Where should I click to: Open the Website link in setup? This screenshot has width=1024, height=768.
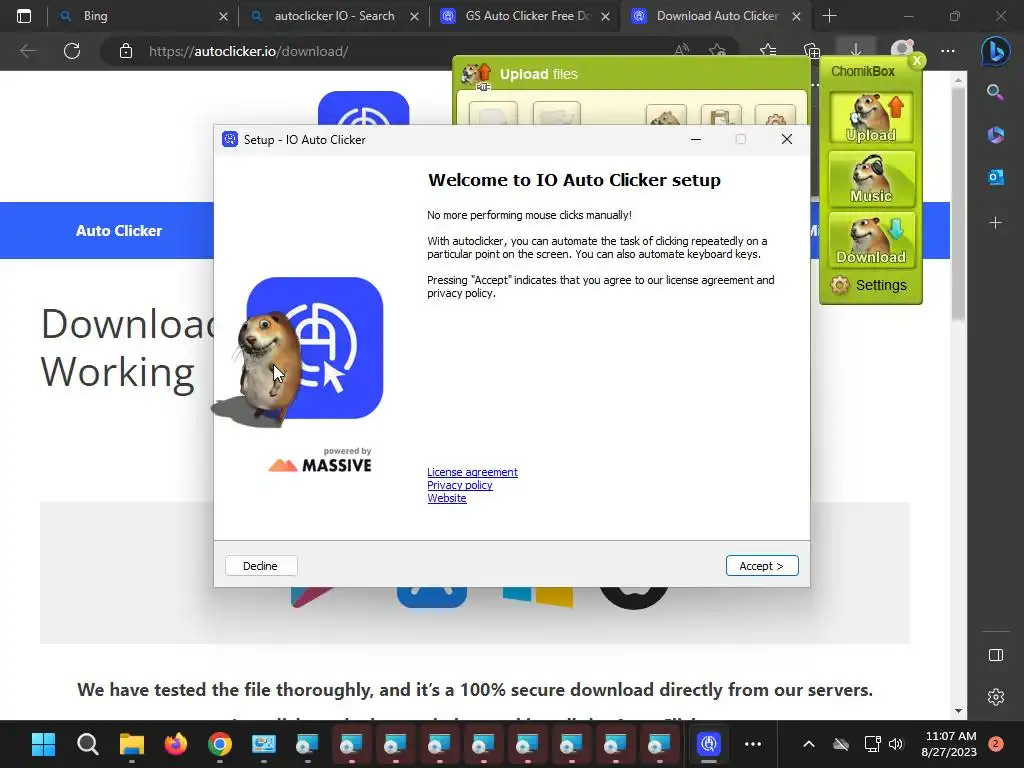click(x=447, y=498)
